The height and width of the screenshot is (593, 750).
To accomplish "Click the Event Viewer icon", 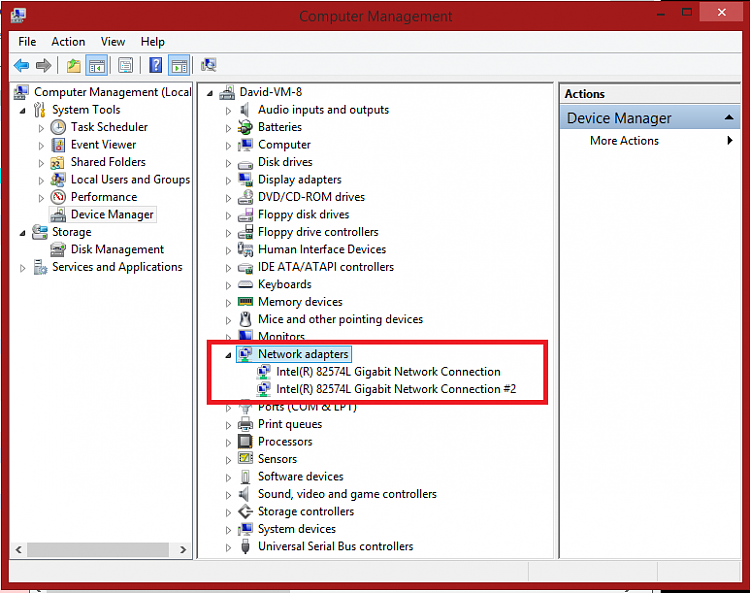I will [58, 144].
